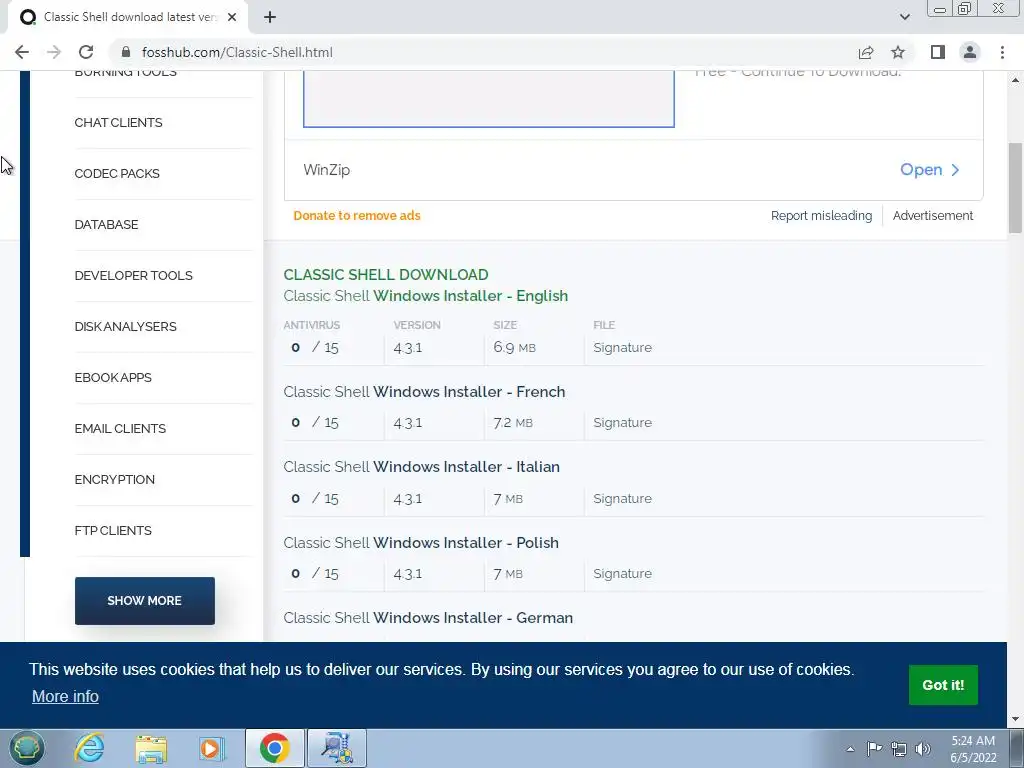
Task: Open Chrome side panel icon
Action: pyautogui.click(x=938, y=52)
